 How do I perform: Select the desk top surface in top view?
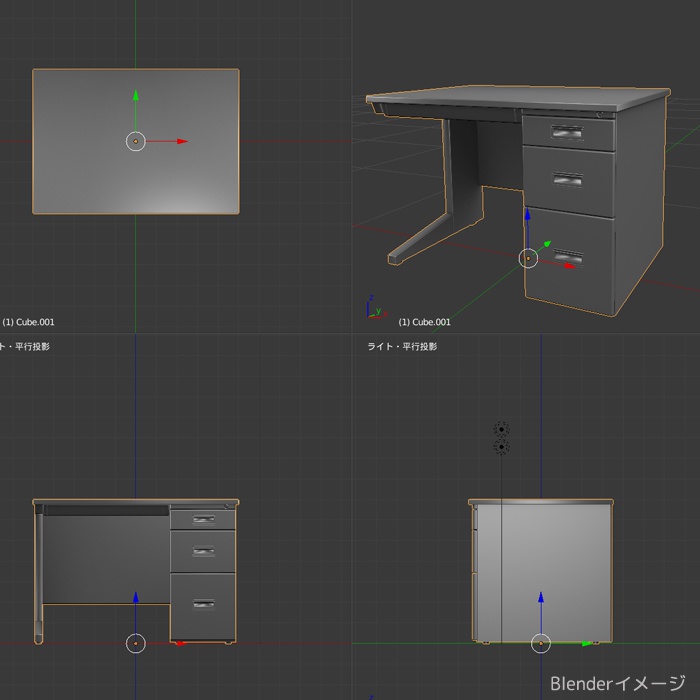136,142
